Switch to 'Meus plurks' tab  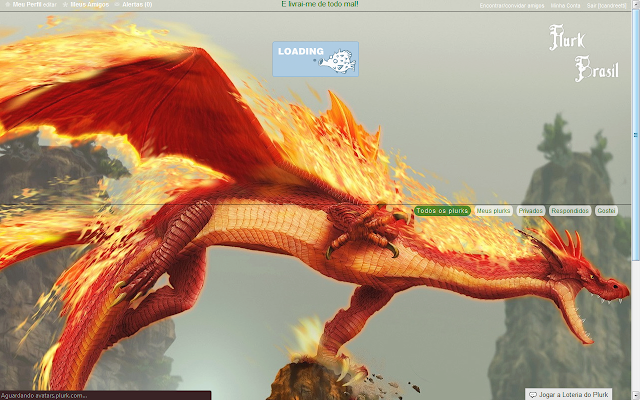pos(493,211)
